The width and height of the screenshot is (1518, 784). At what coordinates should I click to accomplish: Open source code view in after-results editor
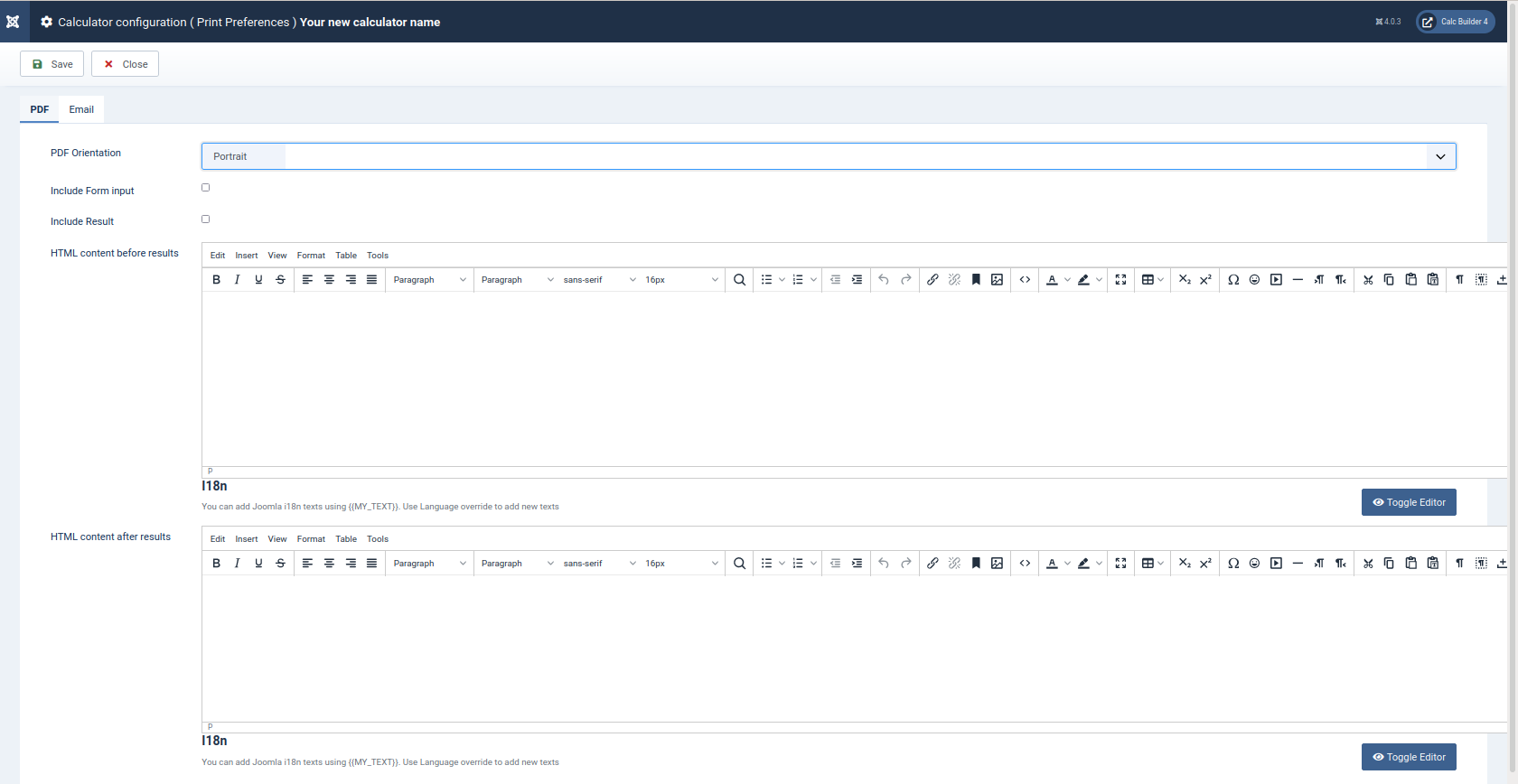tap(1025, 564)
